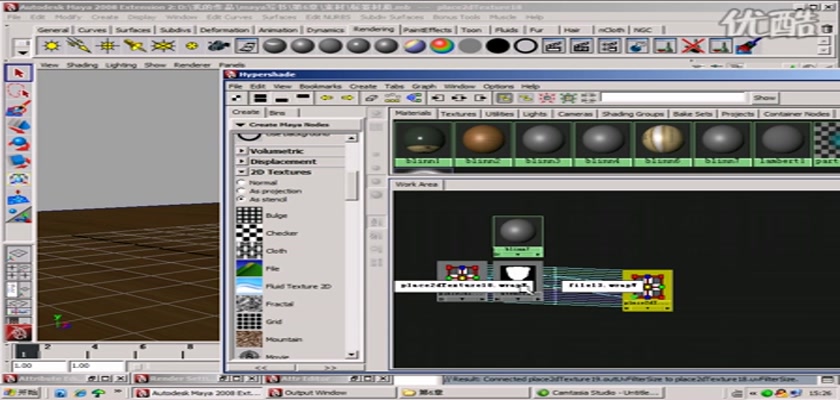Open the Create Maya Nodes dropdown
This screenshot has width=840, height=400.
coord(296,124)
